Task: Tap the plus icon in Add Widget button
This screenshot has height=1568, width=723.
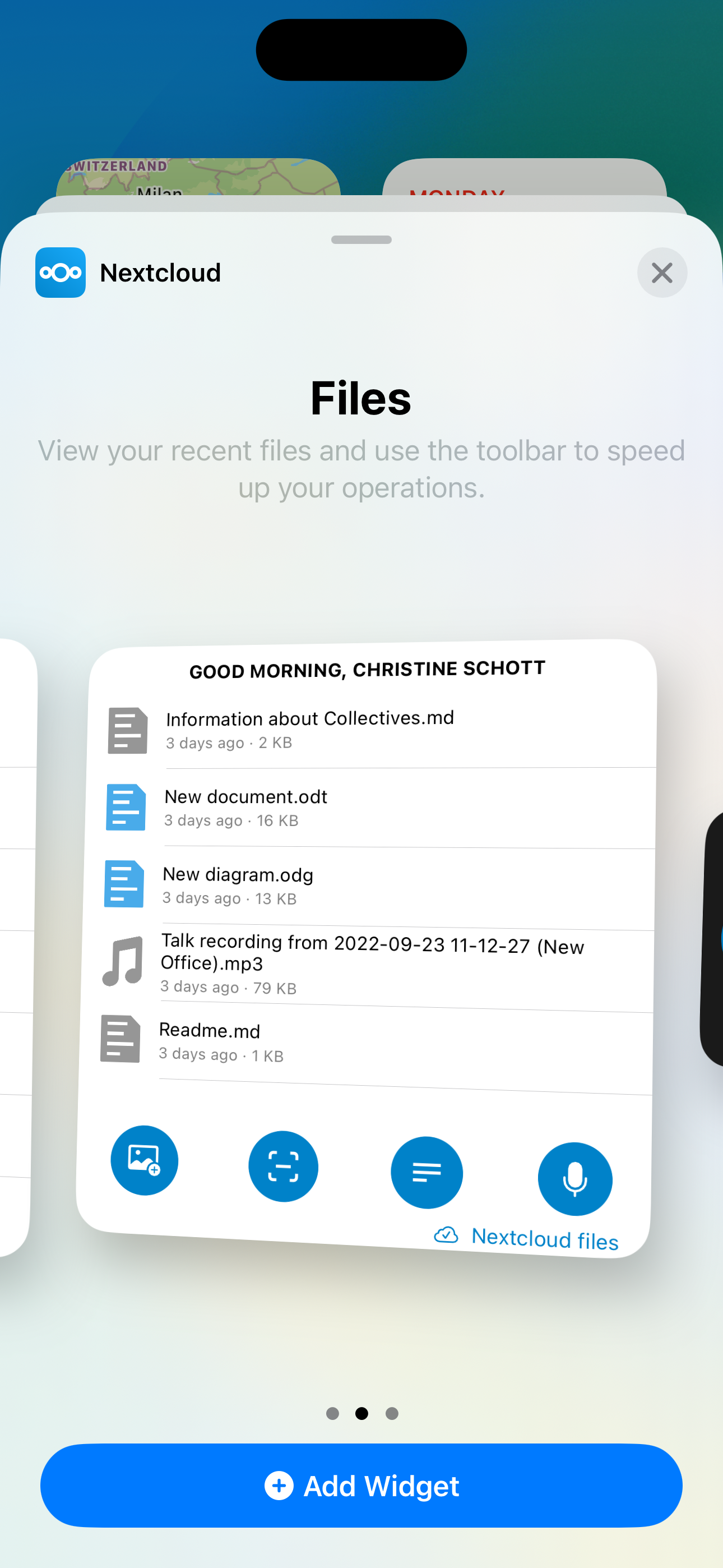Action: click(x=279, y=1486)
